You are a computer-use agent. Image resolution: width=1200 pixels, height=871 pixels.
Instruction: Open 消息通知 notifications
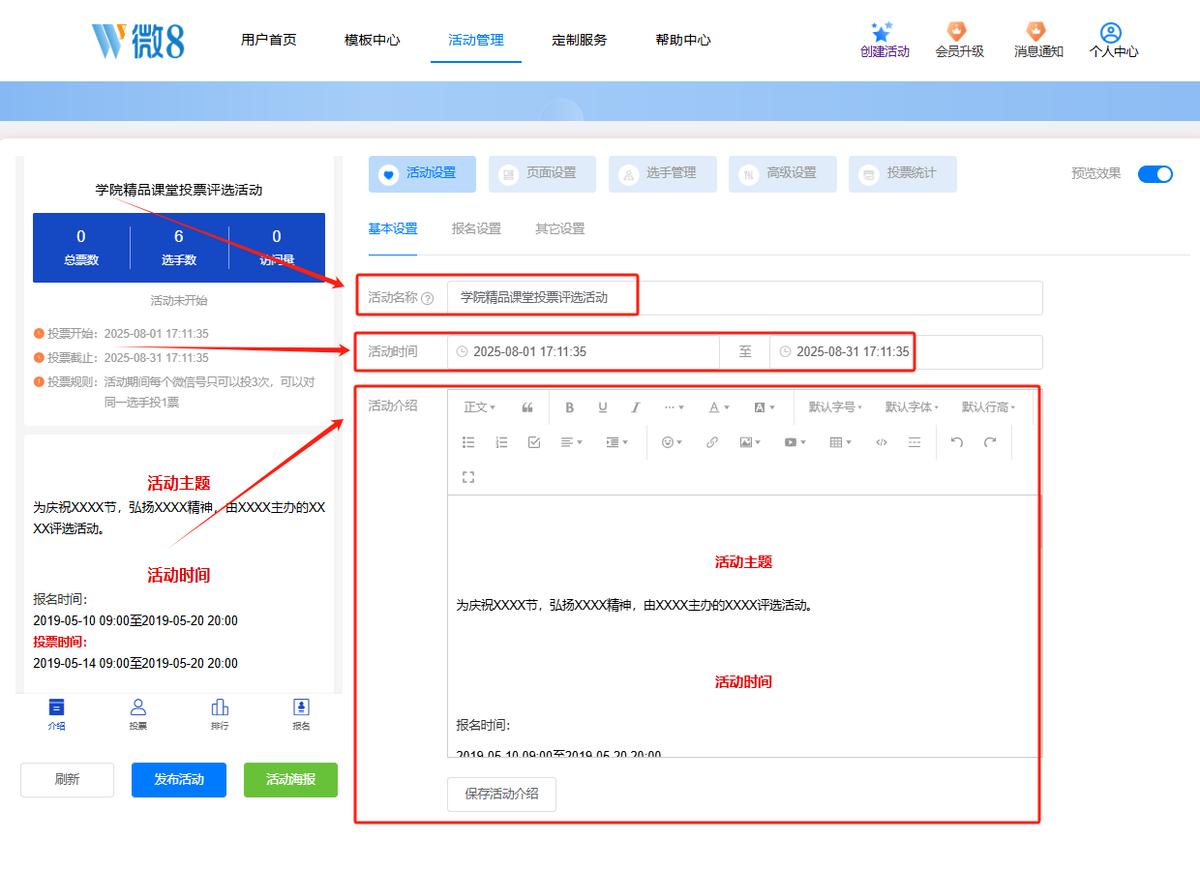pos(1038,40)
